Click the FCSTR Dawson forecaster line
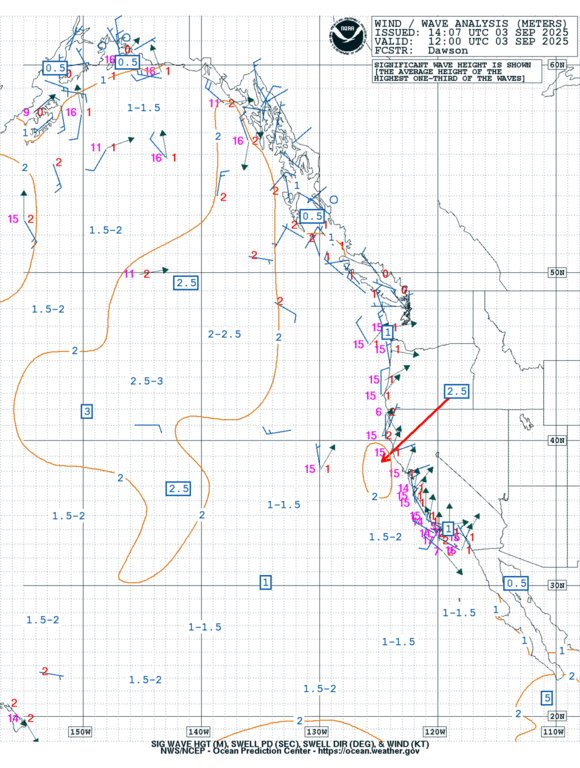Screen dimensions: 580x768 pyautogui.click(x=421, y=50)
